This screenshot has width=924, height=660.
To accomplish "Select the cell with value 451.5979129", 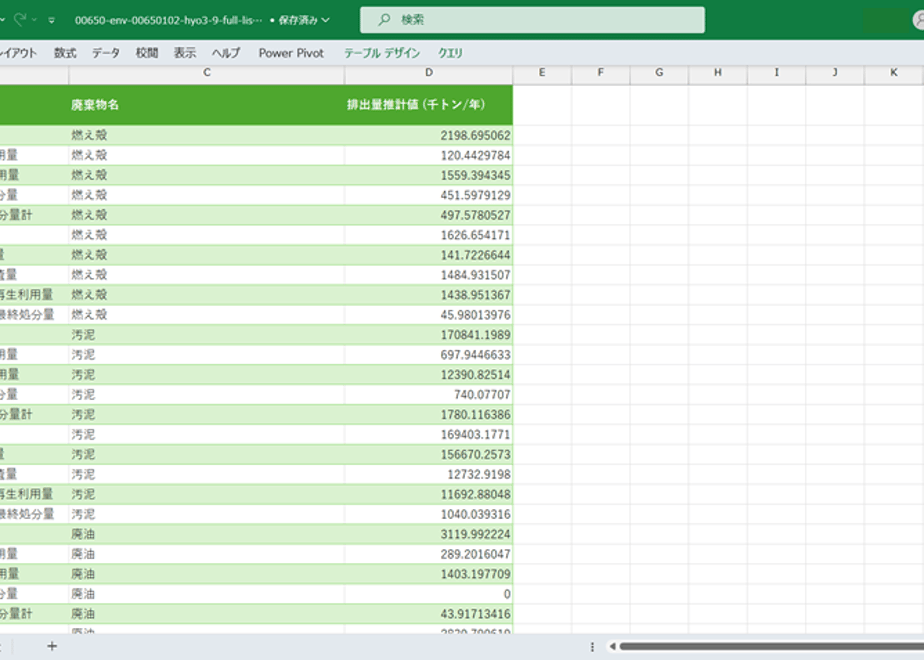I will click(x=428, y=195).
